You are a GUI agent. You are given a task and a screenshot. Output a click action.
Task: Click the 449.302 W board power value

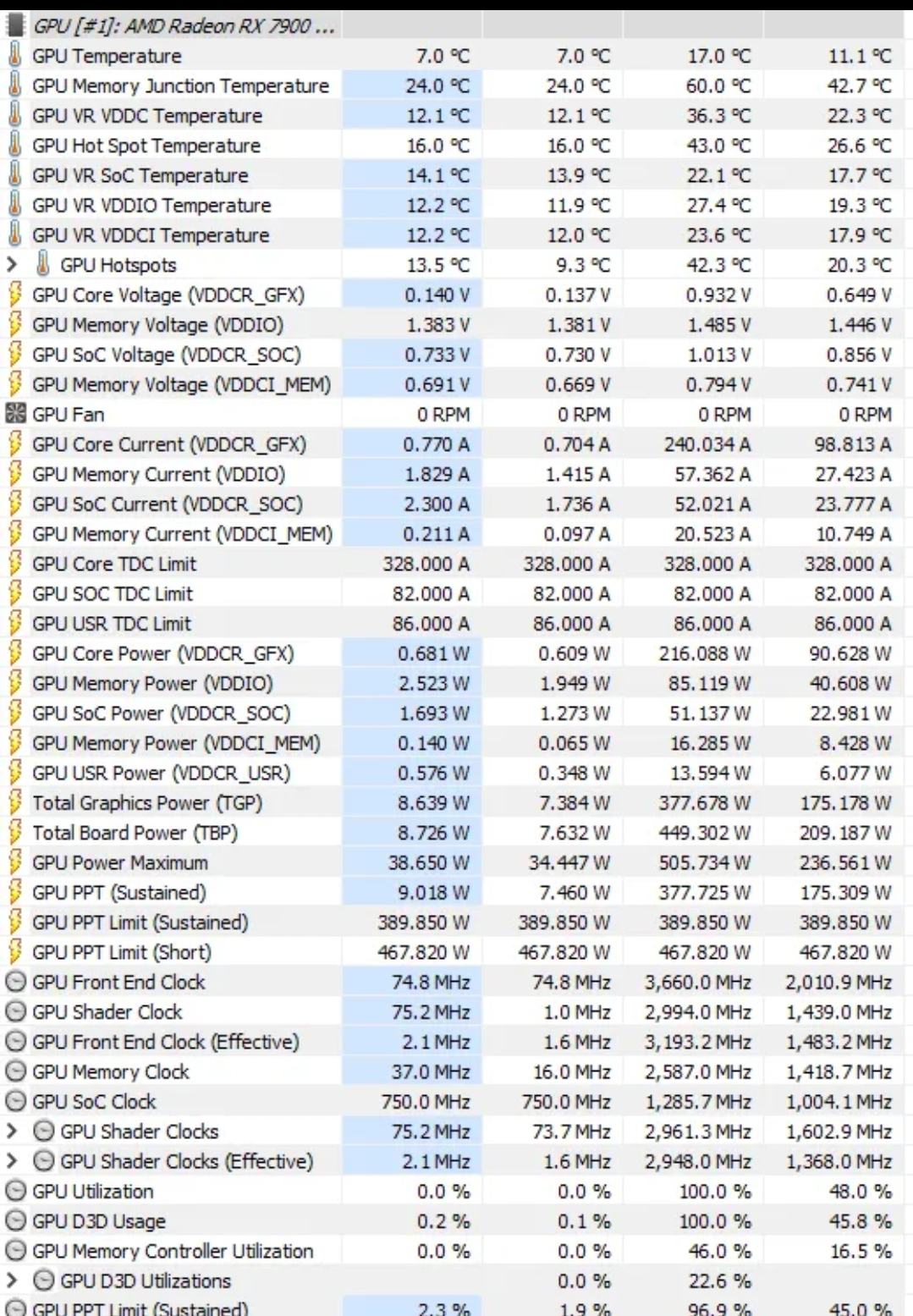pyautogui.click(x=704, y=833)
